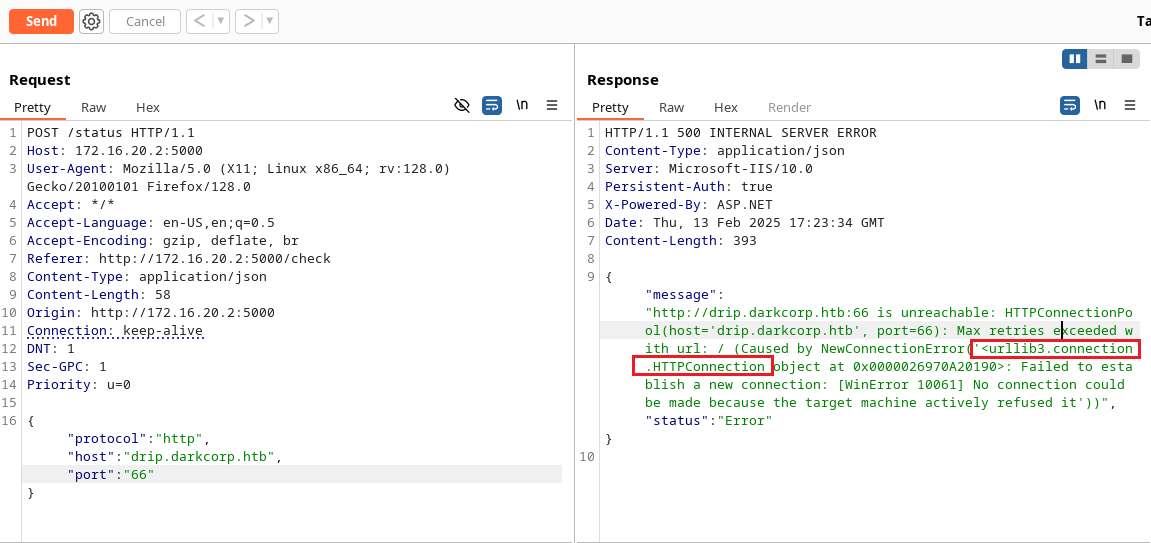Open the Response panel hamburger menu

(x=1130, y=105)
